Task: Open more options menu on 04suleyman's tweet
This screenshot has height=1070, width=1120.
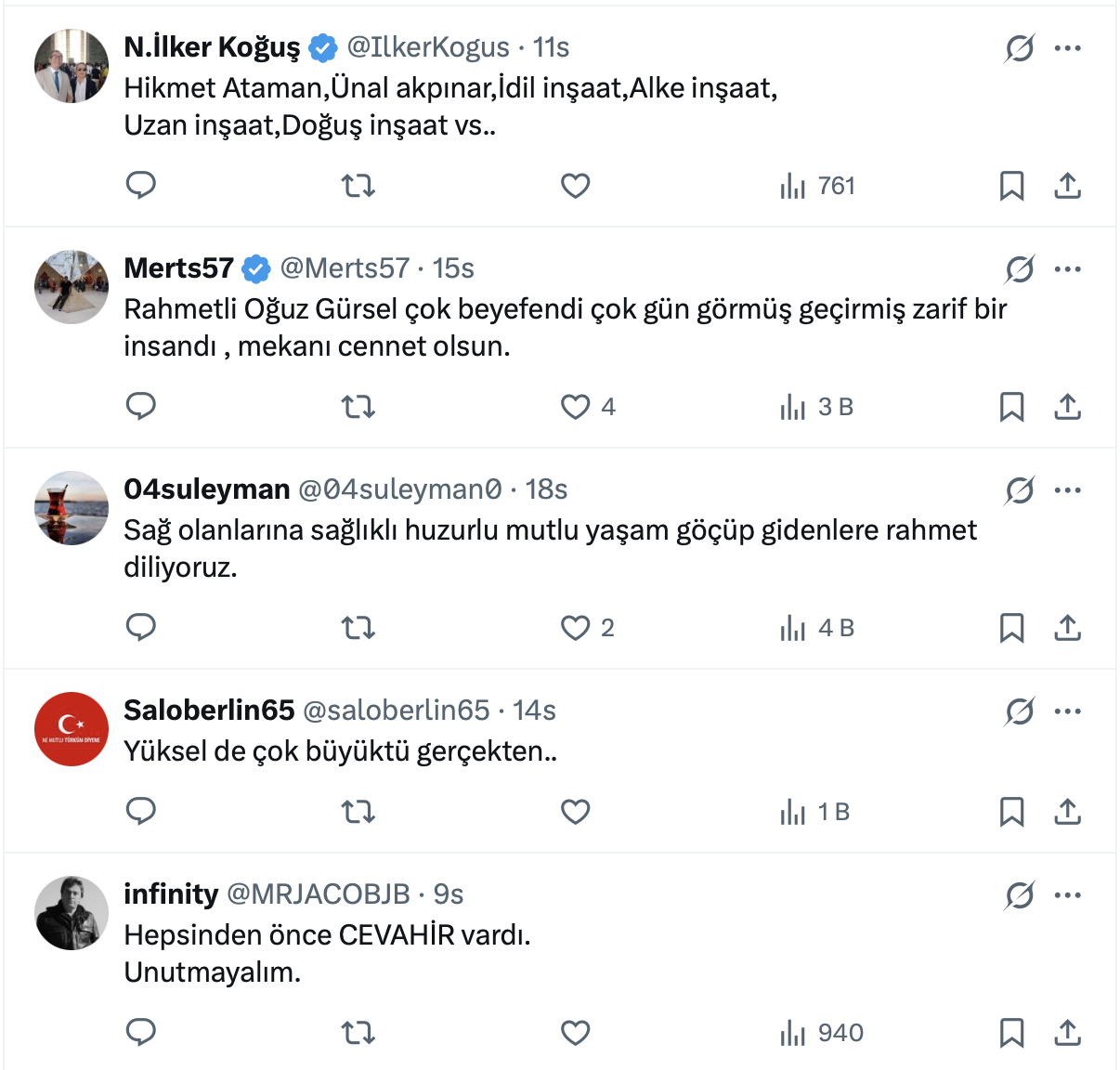Action: [x=1068, y=490]
